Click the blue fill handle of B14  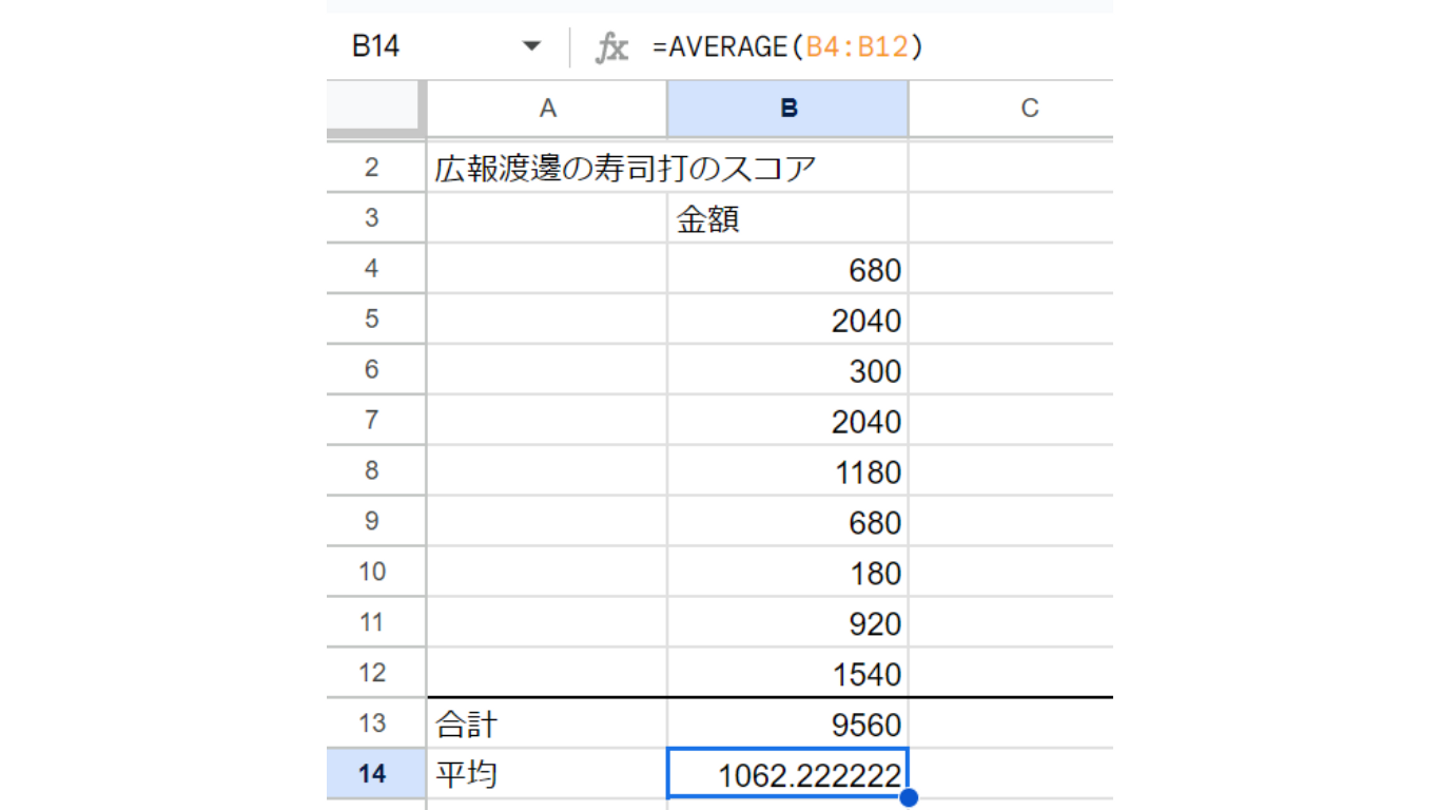pyautogui.click(x=908, y=797)
